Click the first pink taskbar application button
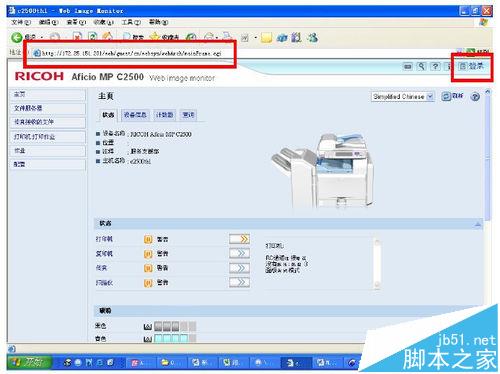 [141, 363]
